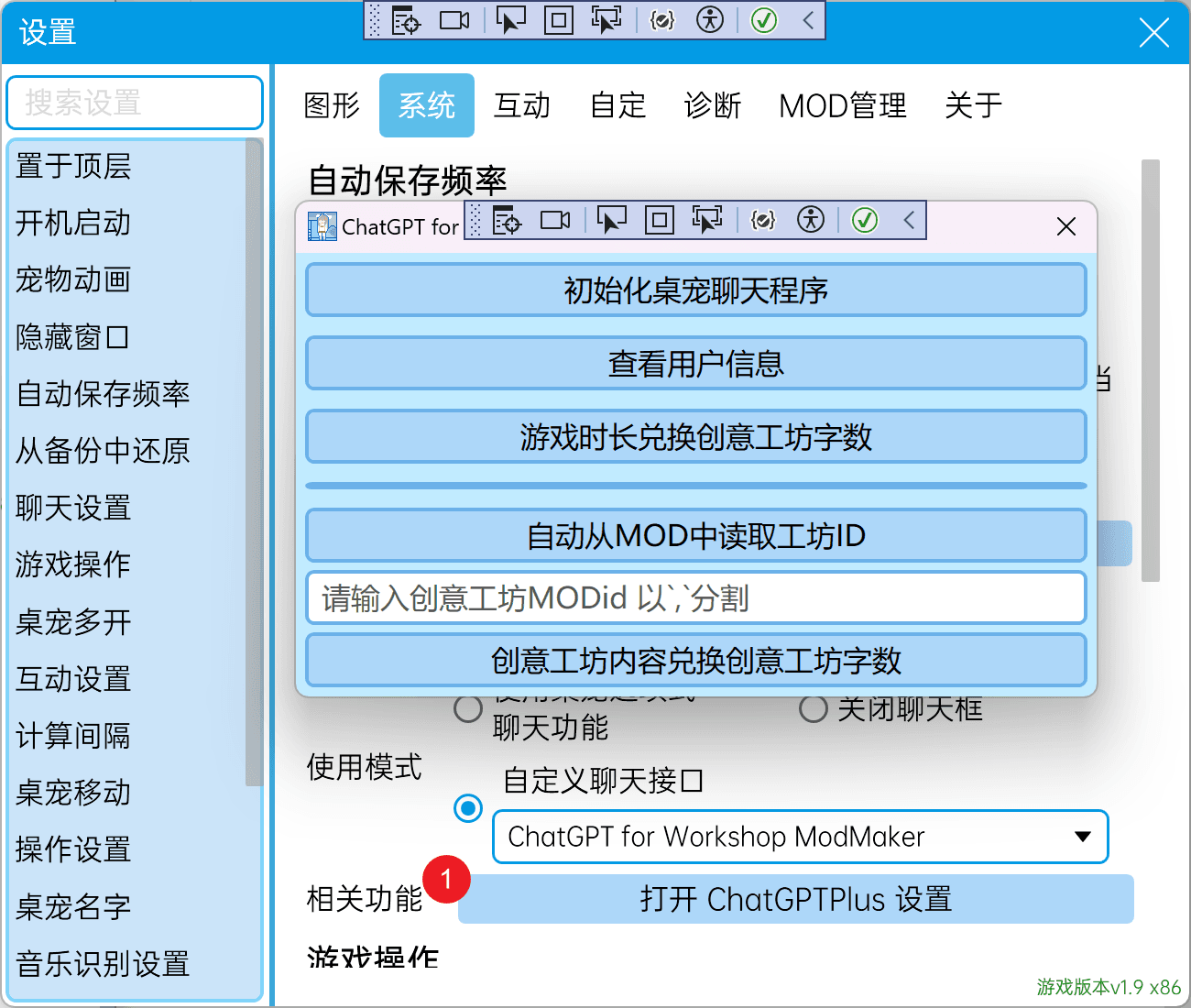Select the 关闭聊天框 radio option
1191x1008 pixels.
813,708
